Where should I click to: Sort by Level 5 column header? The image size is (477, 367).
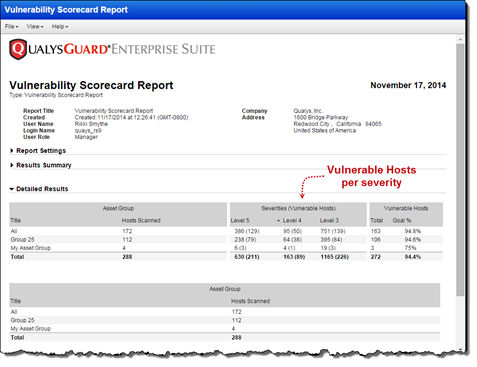click(x=240, y=220)
